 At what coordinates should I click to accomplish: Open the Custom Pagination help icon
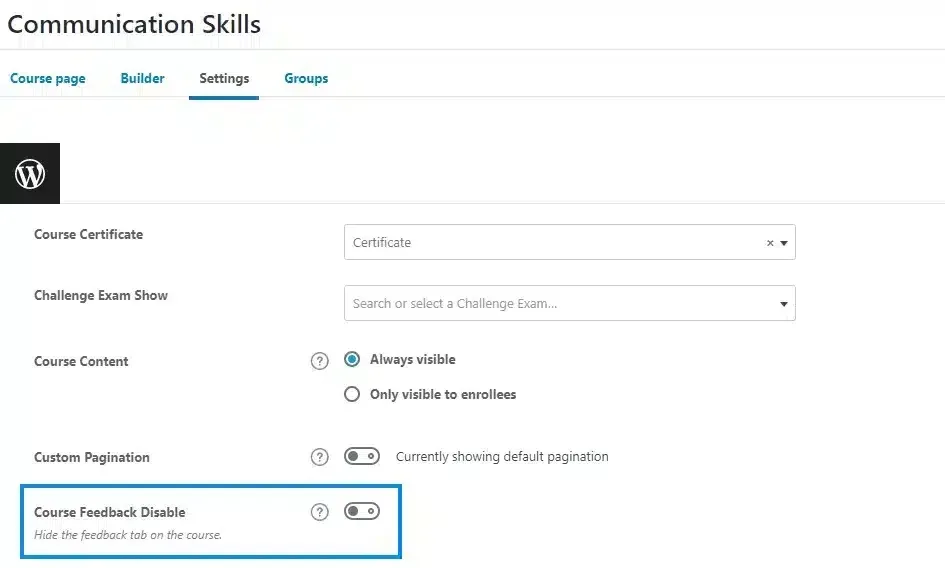click(319, 457)
